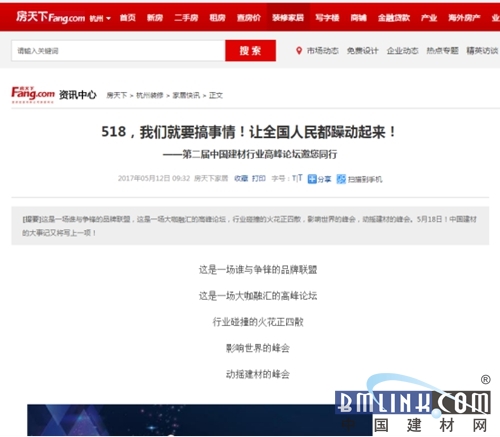Screen dimensions: 500x437
Task: Click the 免费设计 link
Action: (362, 51)
